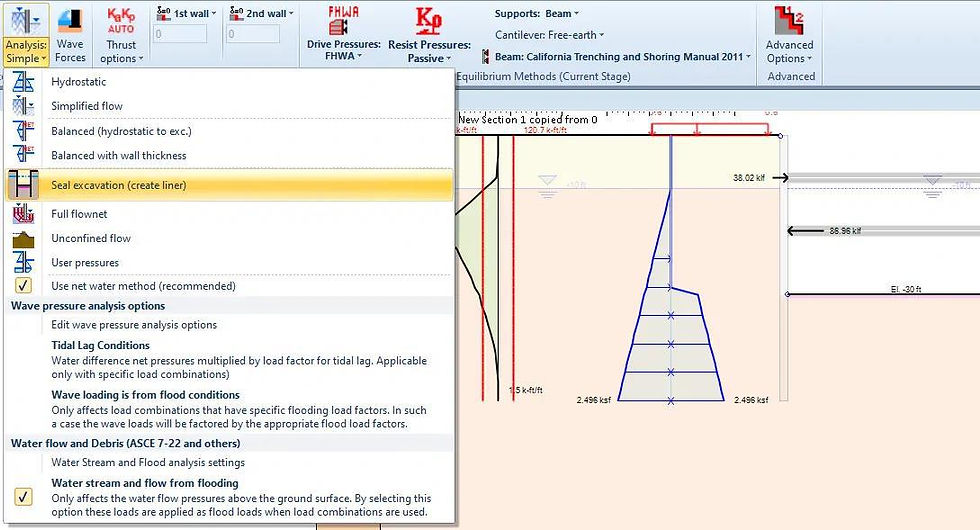Open the Resist Pressures Passive dropdown
Screen dimensions: 980x530
(x=448, y=59)
